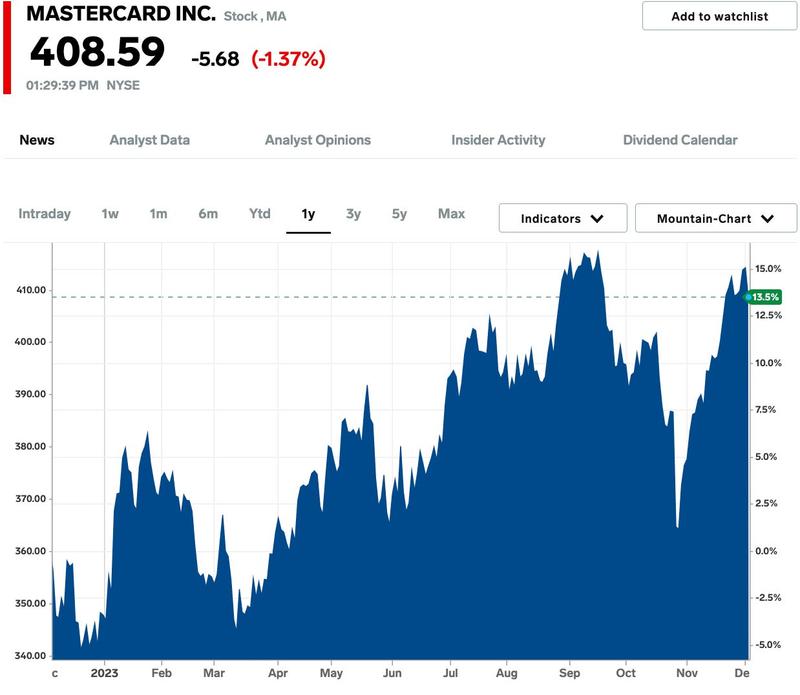Click the 0.0% percent axis label
This screenshot has width=800, height=695.
click(766, 551)
